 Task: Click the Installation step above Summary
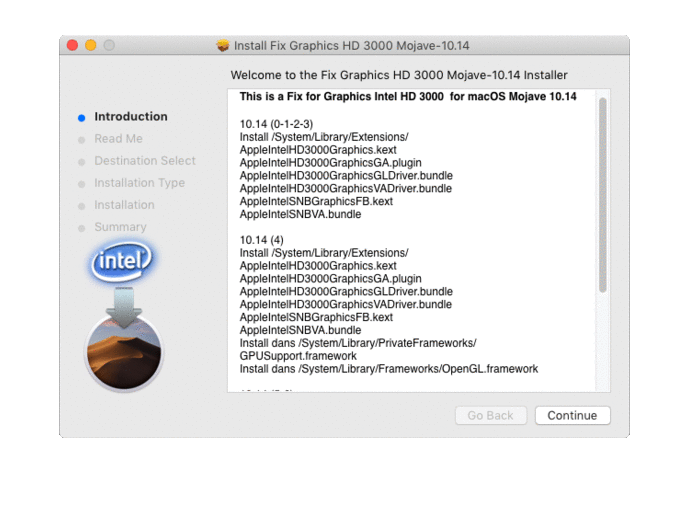coord(124,205)
